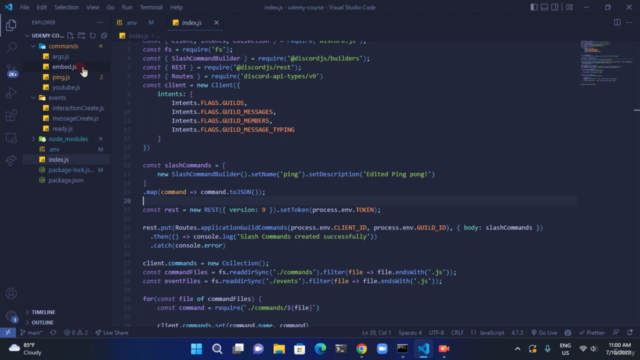Open errors and warnings count in status bar
This screenshot has width=640, height=360.
[x=76, y=333]
